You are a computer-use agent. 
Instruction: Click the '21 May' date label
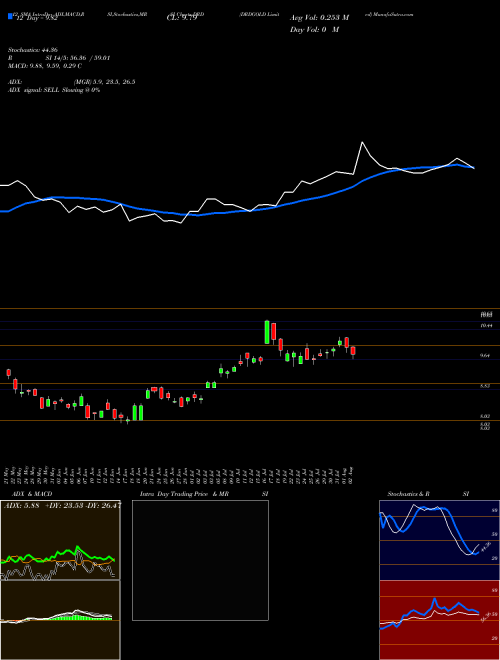pyautogui.click(x=8, y=474)
